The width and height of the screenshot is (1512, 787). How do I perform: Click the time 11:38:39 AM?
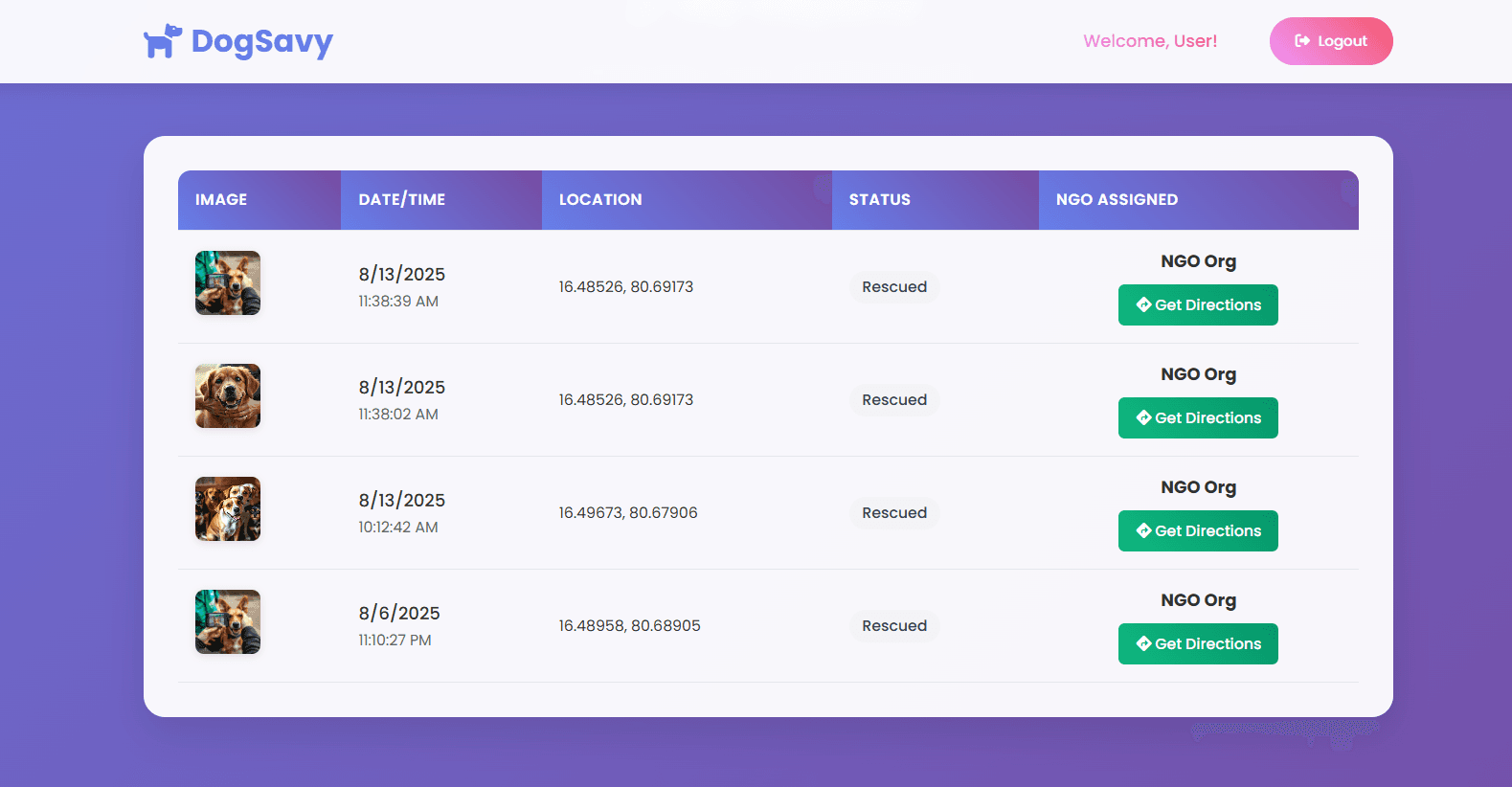point(398,302)
